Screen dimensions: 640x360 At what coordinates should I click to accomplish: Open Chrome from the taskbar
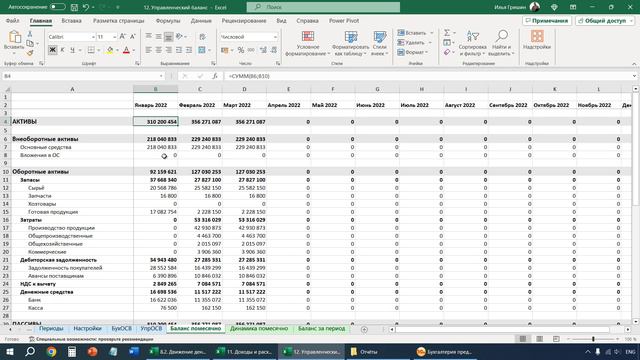click(51, 351)
